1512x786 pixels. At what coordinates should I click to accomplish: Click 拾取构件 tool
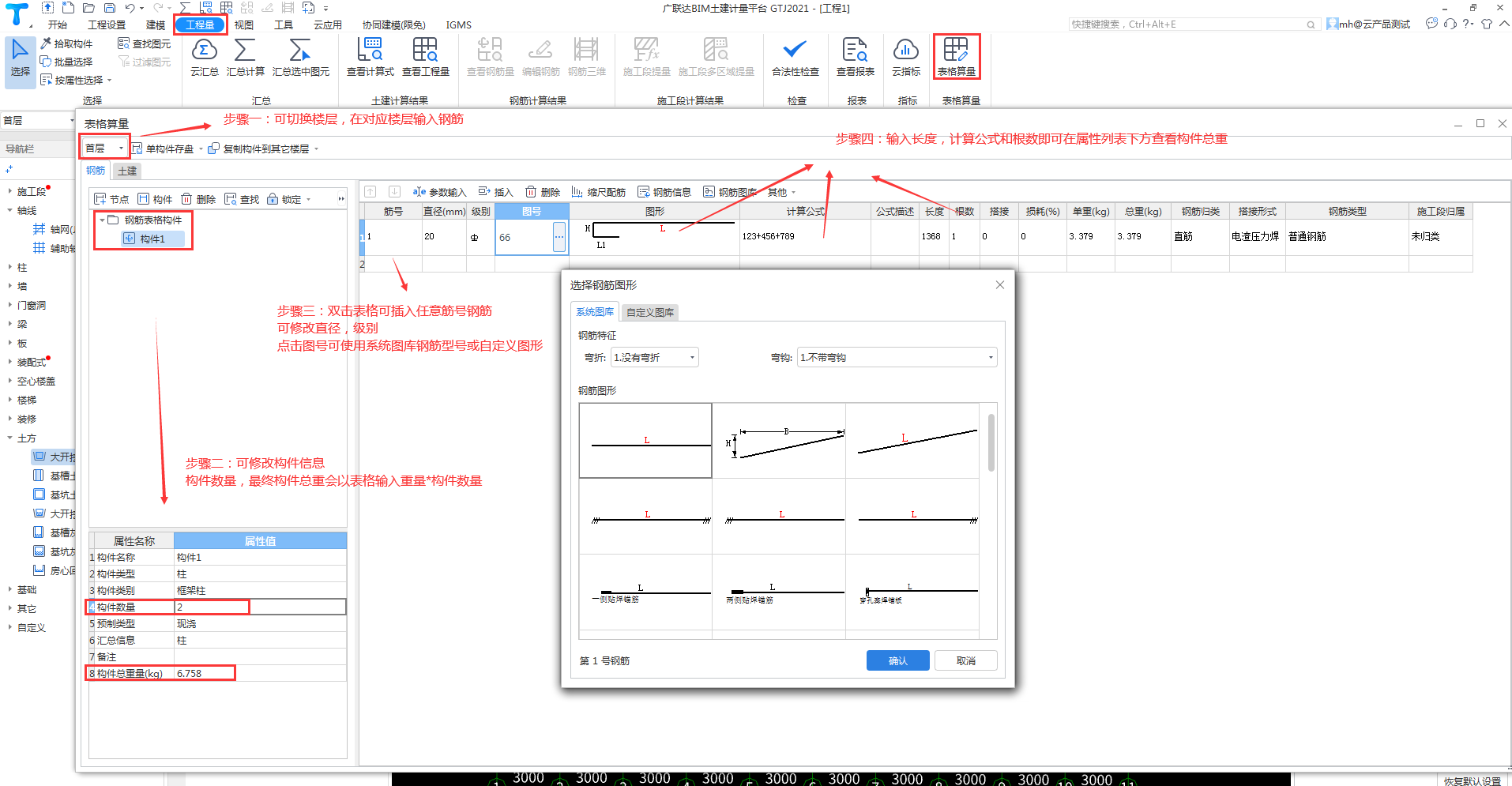66,43
